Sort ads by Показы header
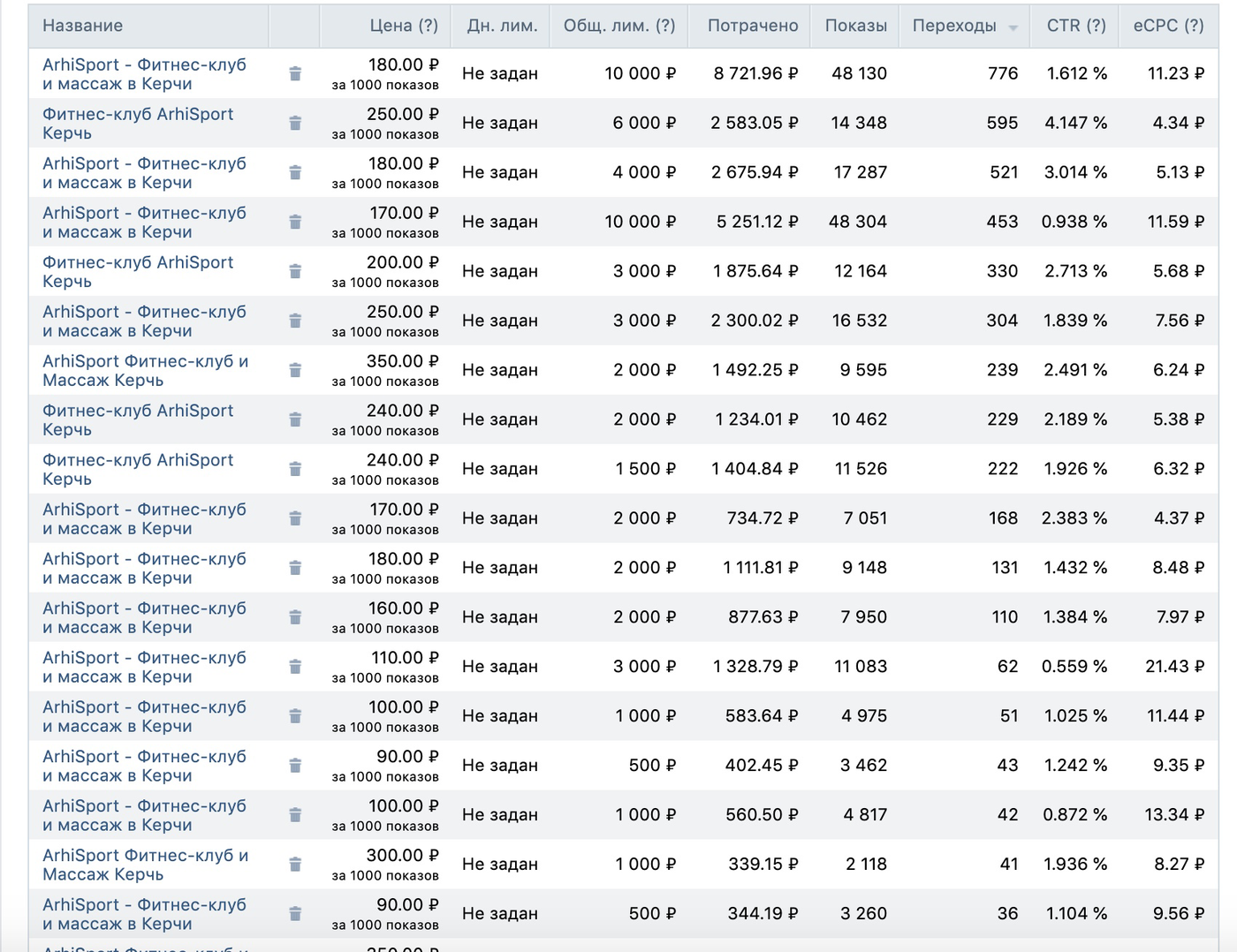1237x952 pixels. [856, 26]
